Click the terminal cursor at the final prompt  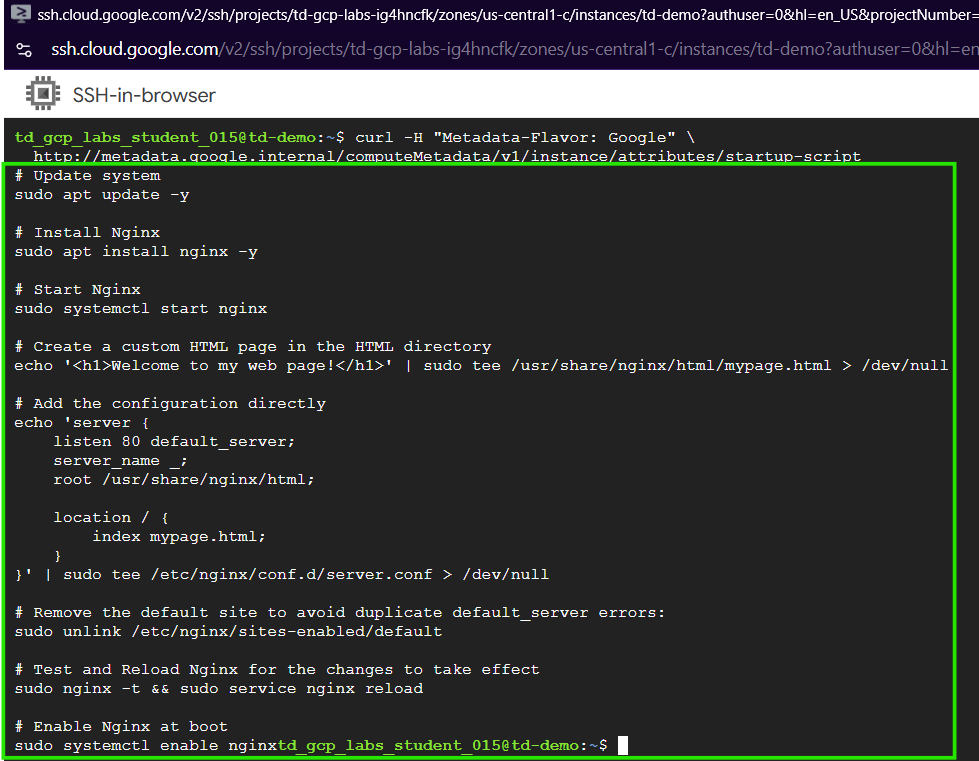tap(622, 745)
